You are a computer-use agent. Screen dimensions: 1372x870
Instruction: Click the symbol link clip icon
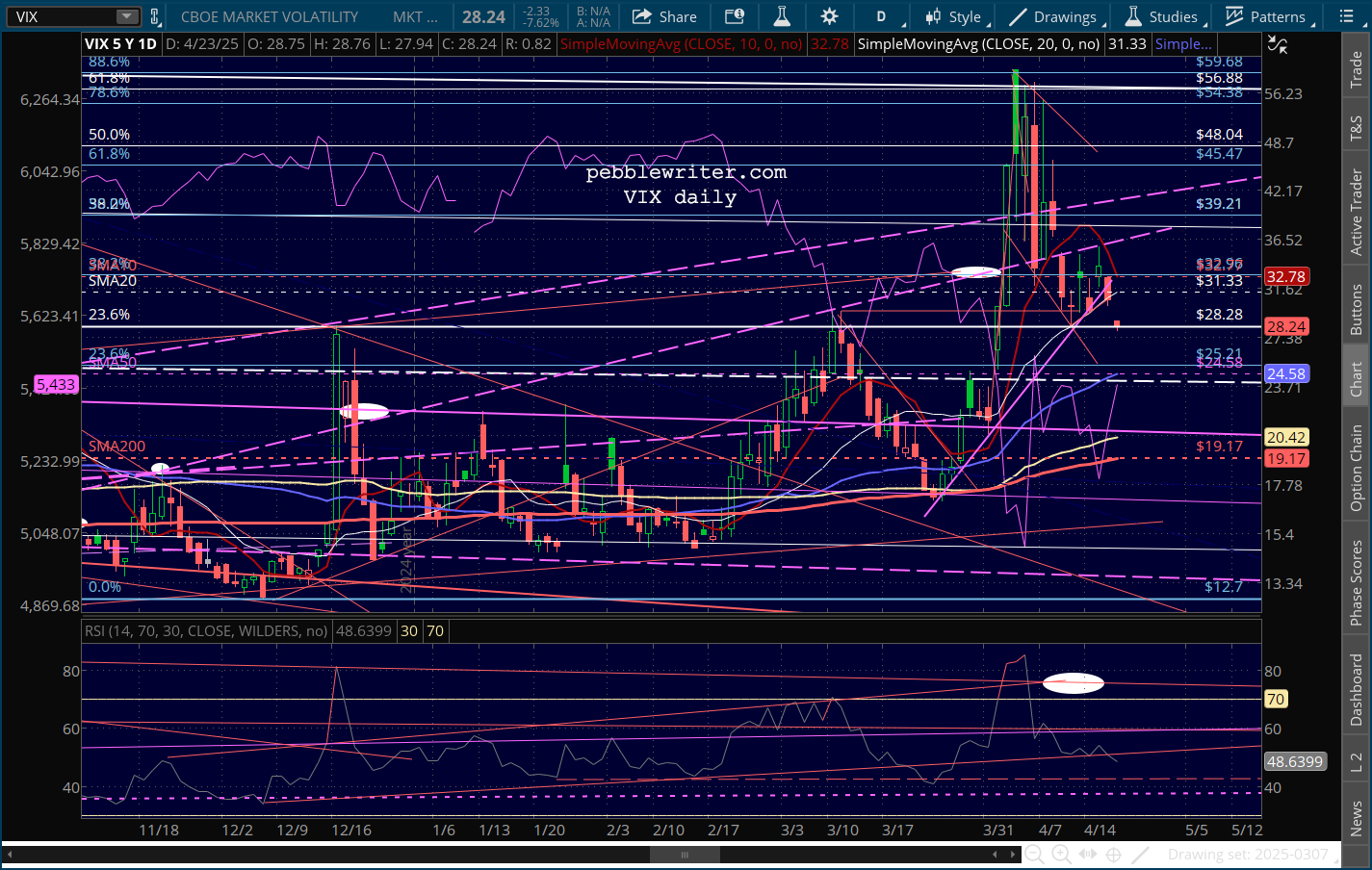pos(154,16)
